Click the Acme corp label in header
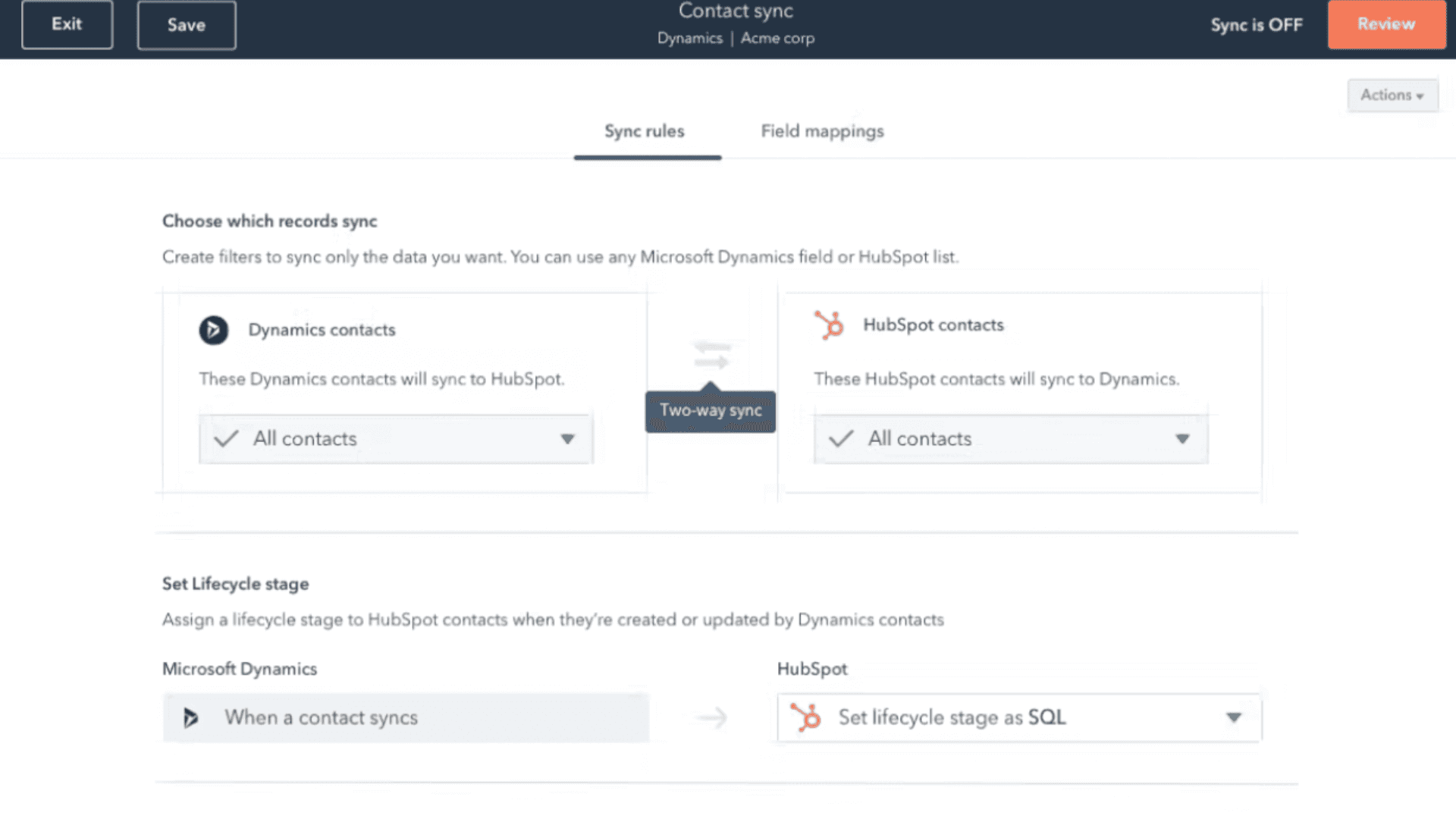This screenshot has width=1456, height=819. tap(777, 38)
